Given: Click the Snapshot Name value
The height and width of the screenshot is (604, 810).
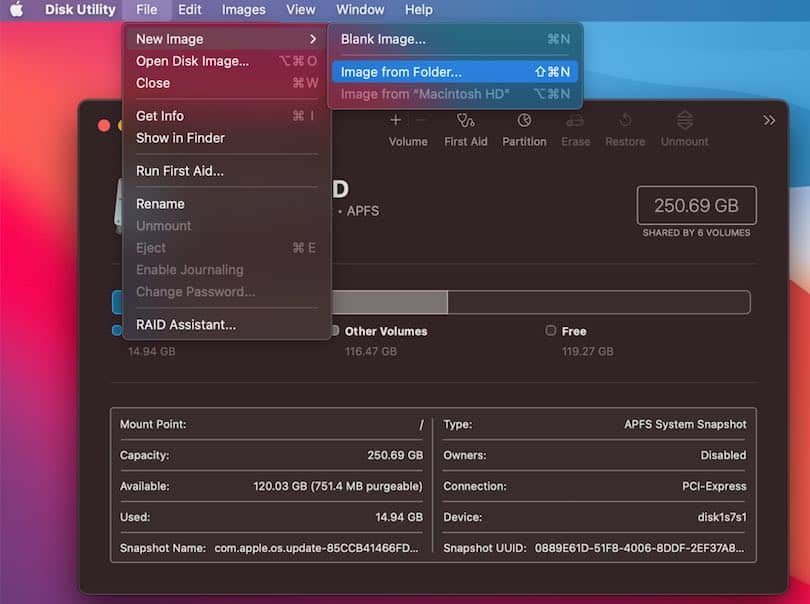Looking at the screenshot, I should click(x=317, y=548).
